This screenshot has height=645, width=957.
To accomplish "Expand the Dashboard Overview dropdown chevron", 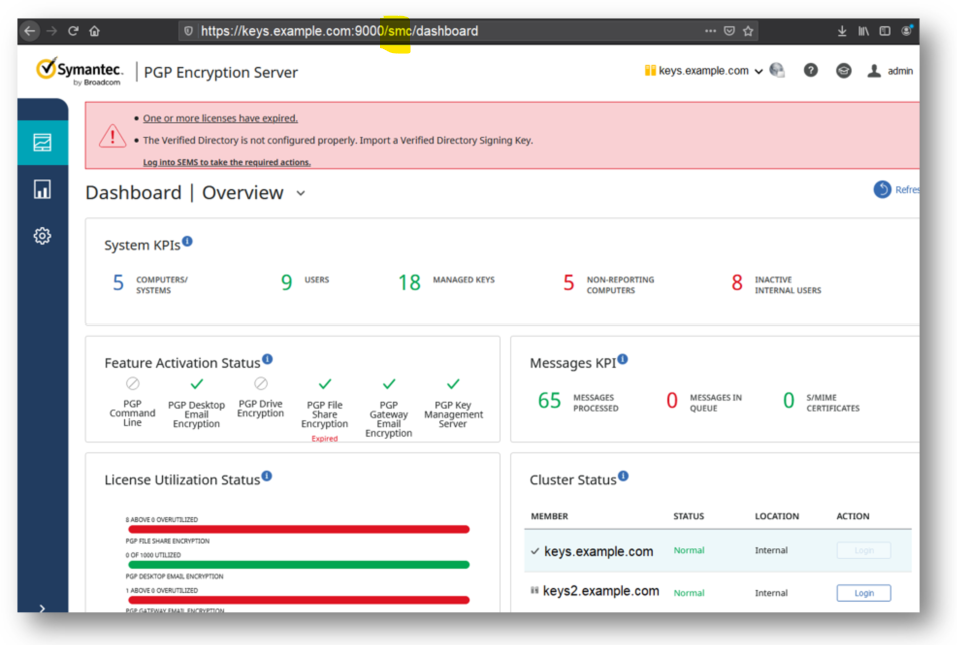I will click(301, 193).
